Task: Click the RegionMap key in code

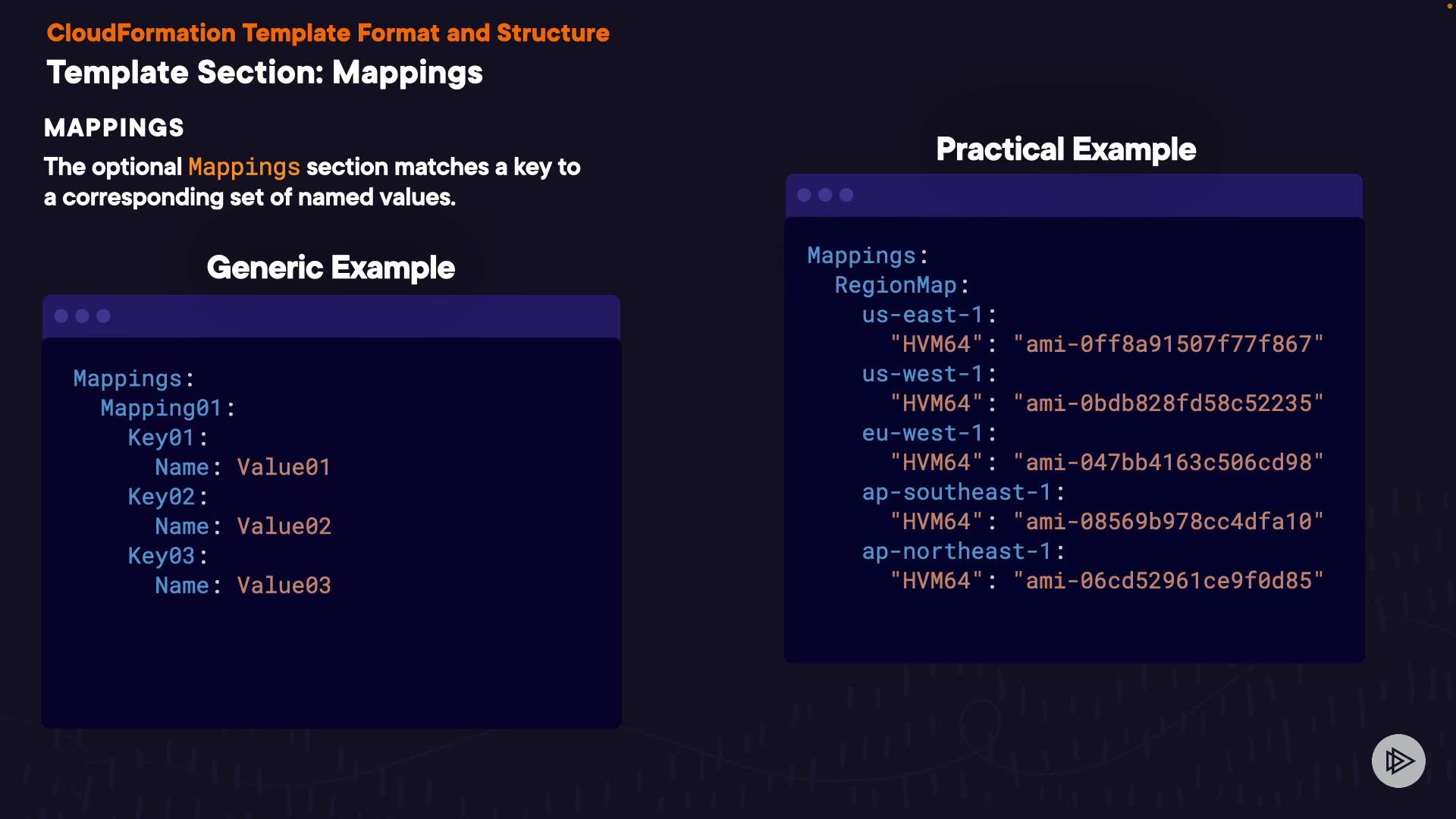Action: 896,285
